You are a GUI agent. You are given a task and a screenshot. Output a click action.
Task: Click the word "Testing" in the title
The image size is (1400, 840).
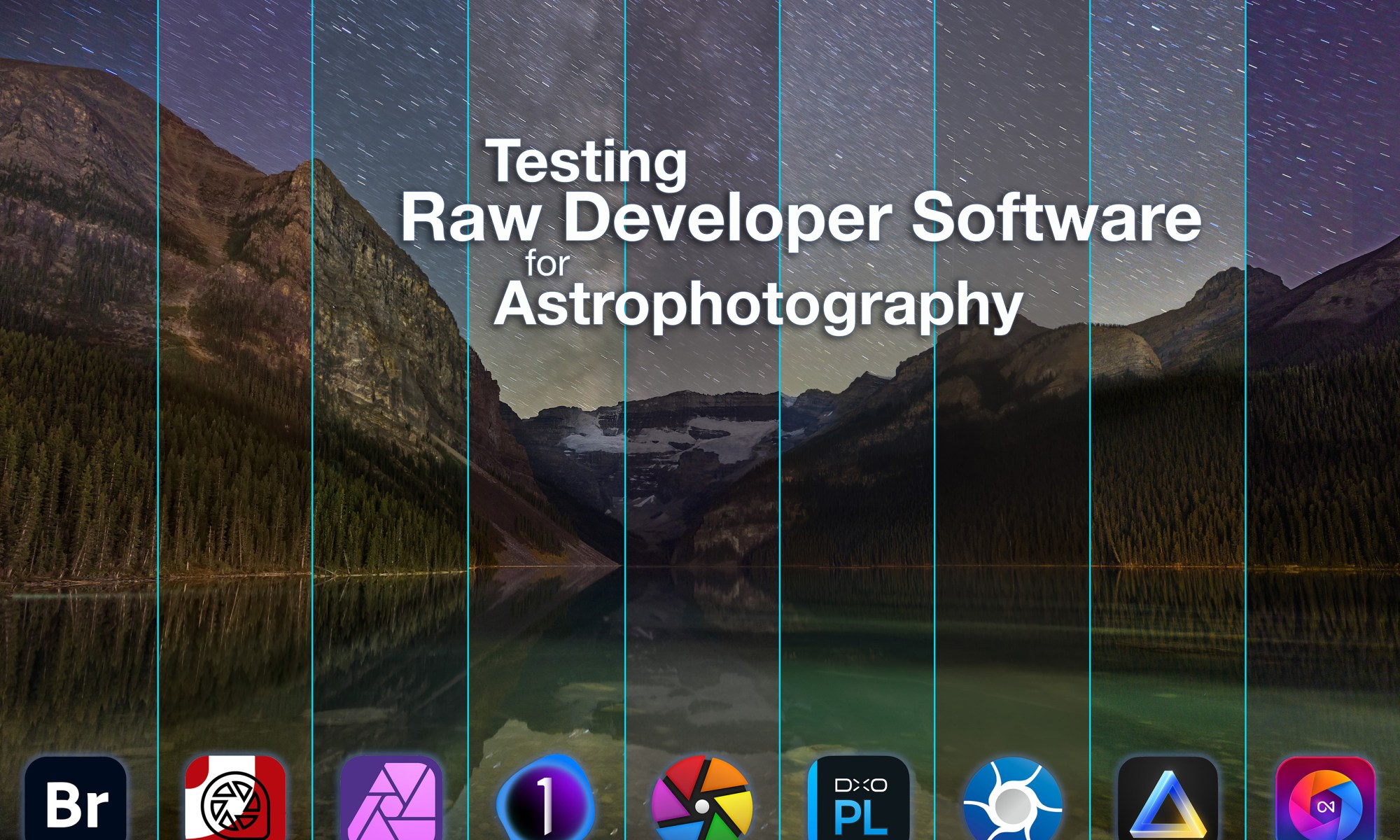click(587, 162)
